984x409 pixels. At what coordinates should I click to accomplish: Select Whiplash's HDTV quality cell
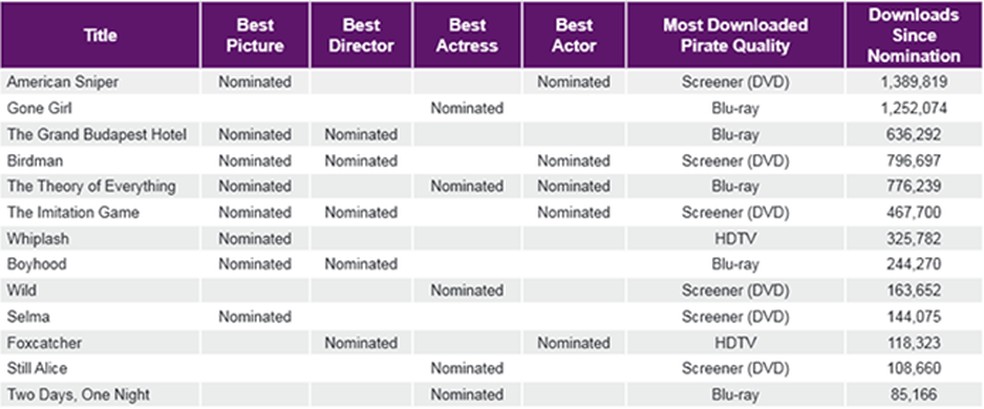[735, 238]
